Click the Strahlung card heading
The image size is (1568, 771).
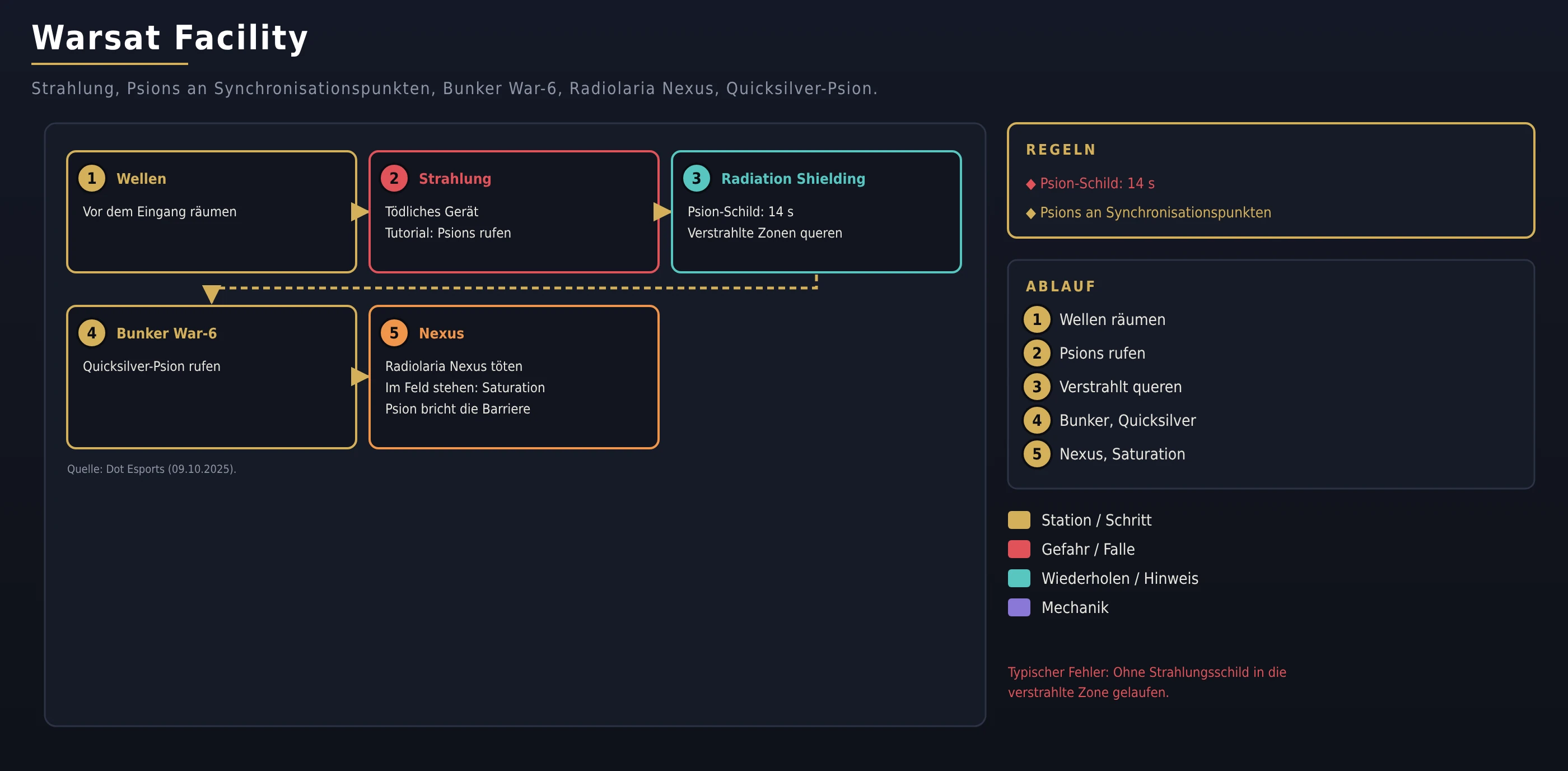(x=455, y=178)
